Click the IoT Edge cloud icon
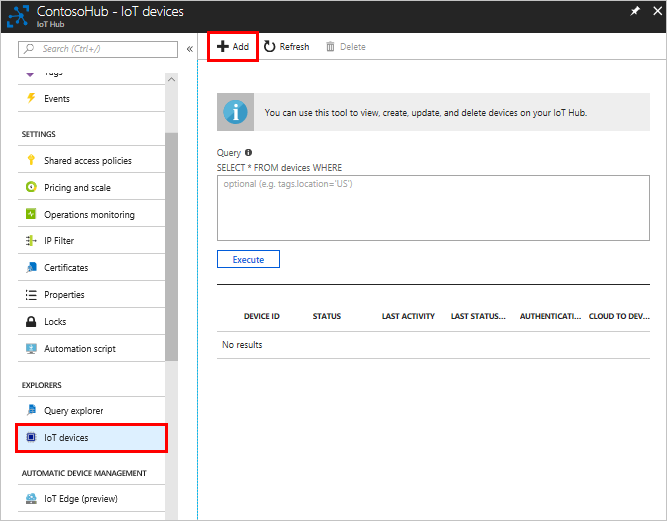667x521 pixels. pyautogui.click(x=31, y=498)
